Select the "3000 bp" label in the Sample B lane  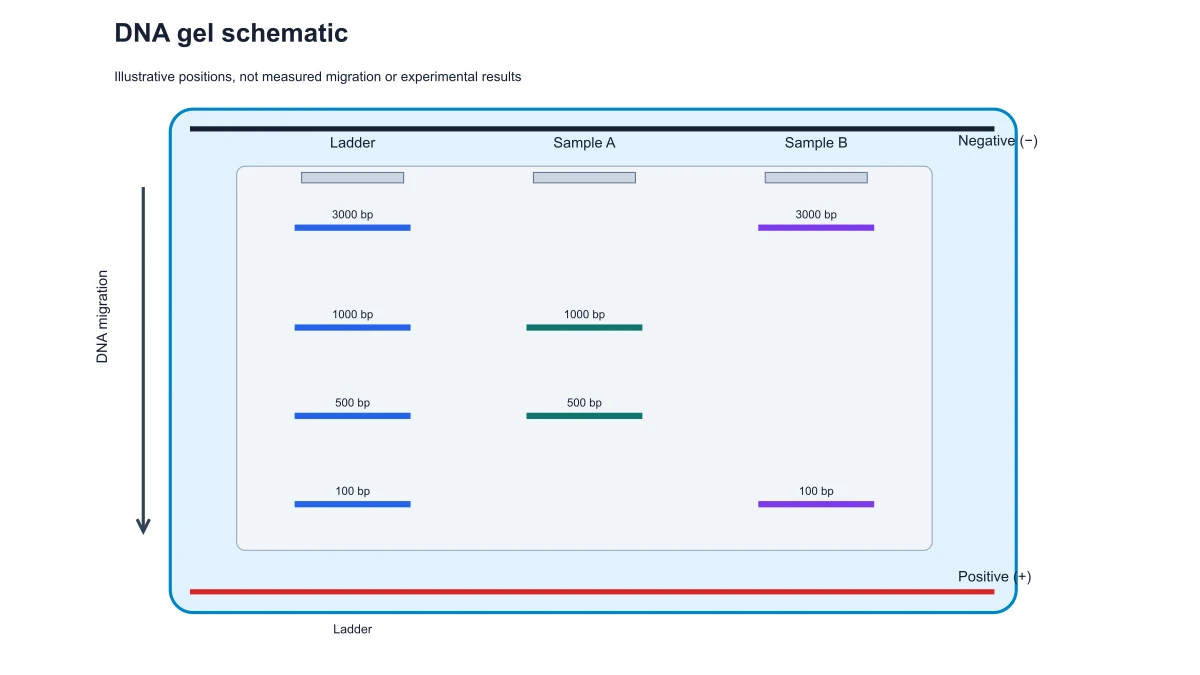[816, 215]
